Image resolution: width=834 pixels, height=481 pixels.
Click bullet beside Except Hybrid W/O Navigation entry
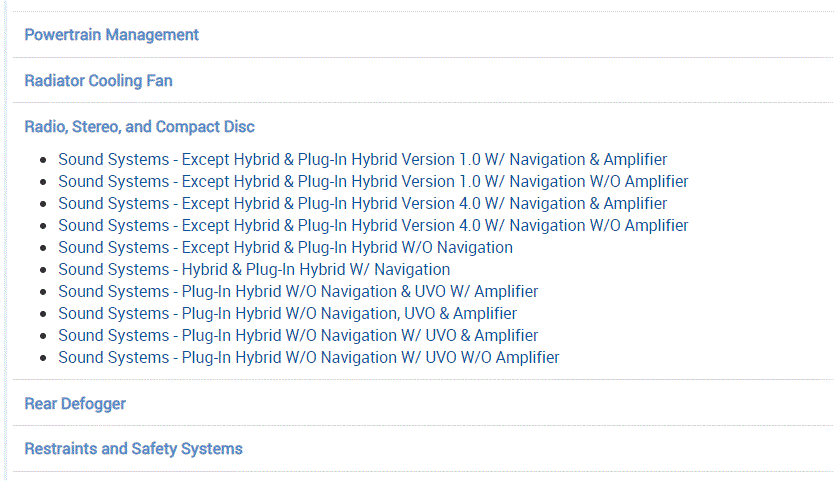tap(43, 248)
